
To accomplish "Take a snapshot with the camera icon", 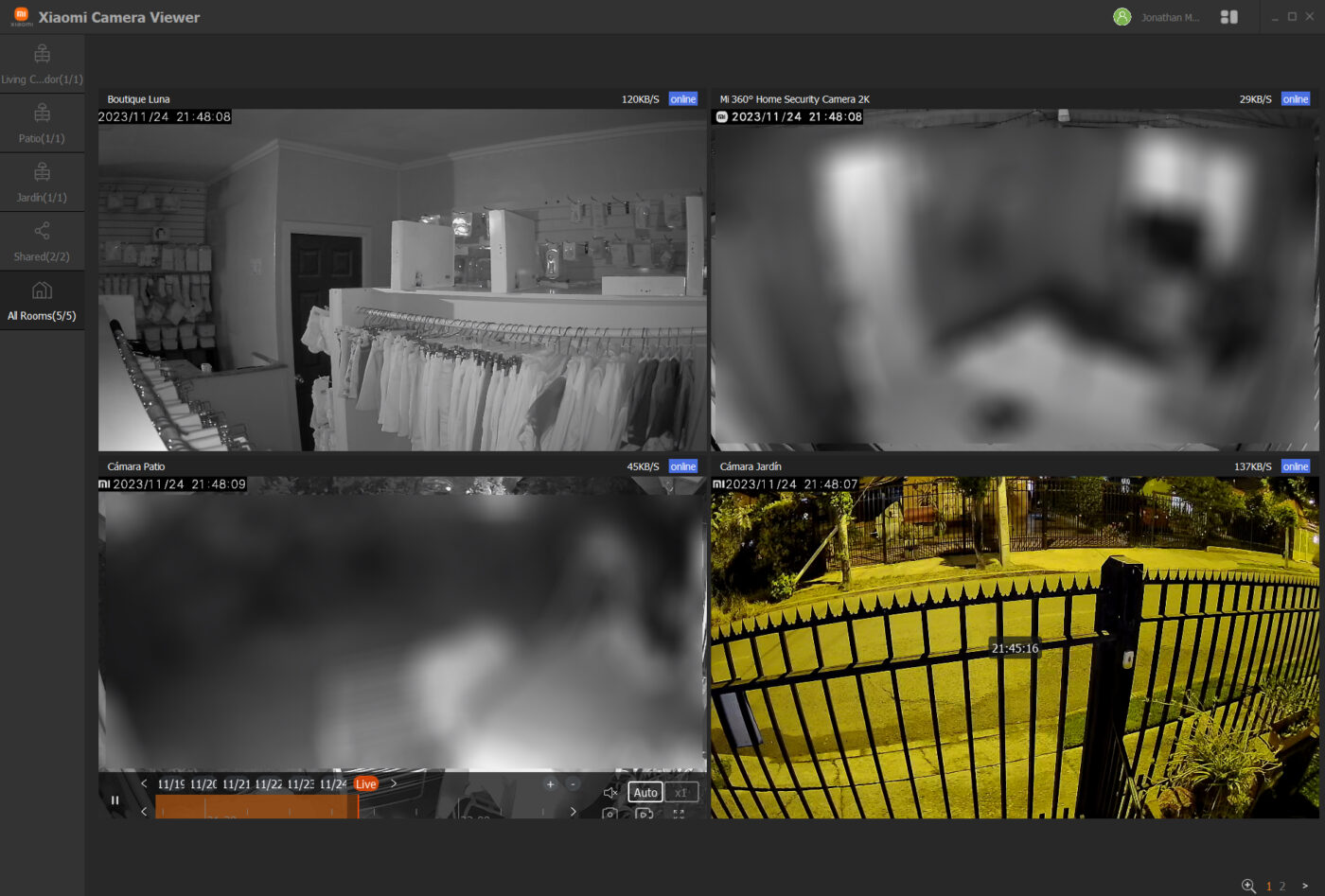I will click(x=609, y=814).
